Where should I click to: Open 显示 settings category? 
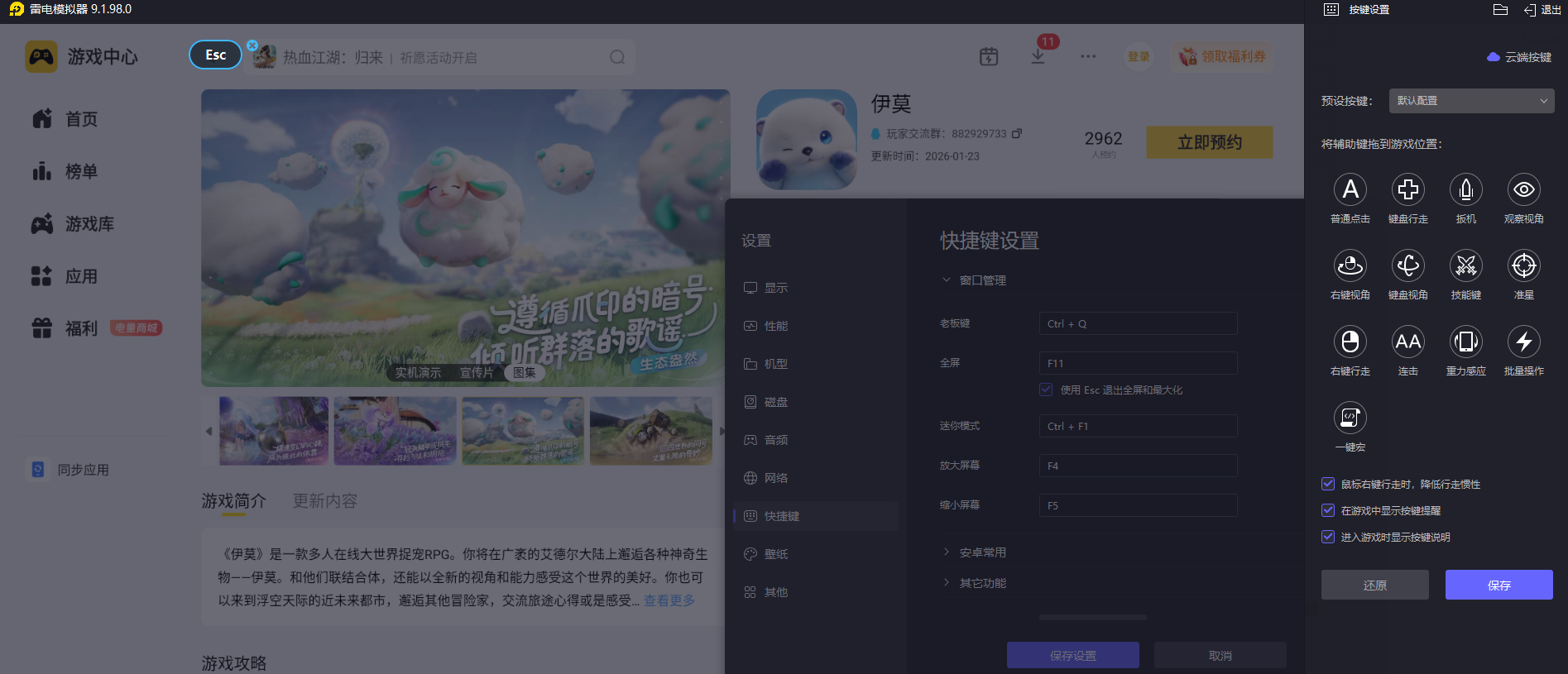[x=816, y=288]
